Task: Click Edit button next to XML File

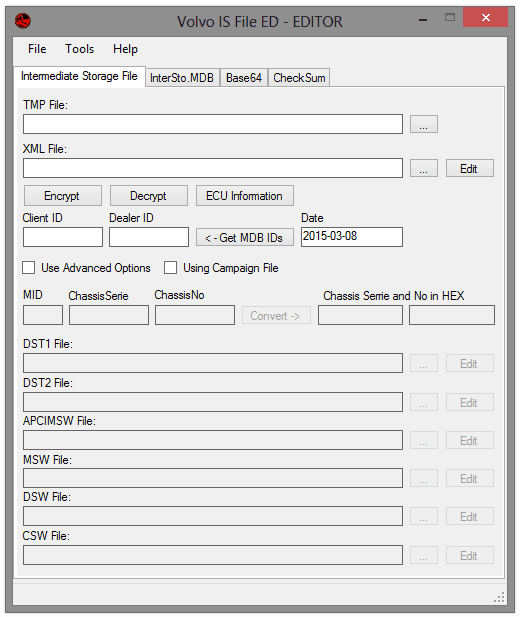Action: pyautogui.click(x=469, y=168)
